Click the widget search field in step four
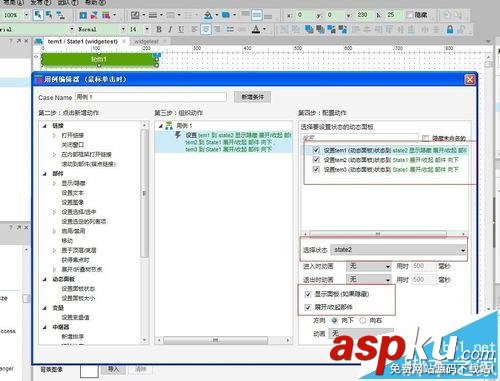This screenshot has width=500, height=381. [x=359, y=138]
